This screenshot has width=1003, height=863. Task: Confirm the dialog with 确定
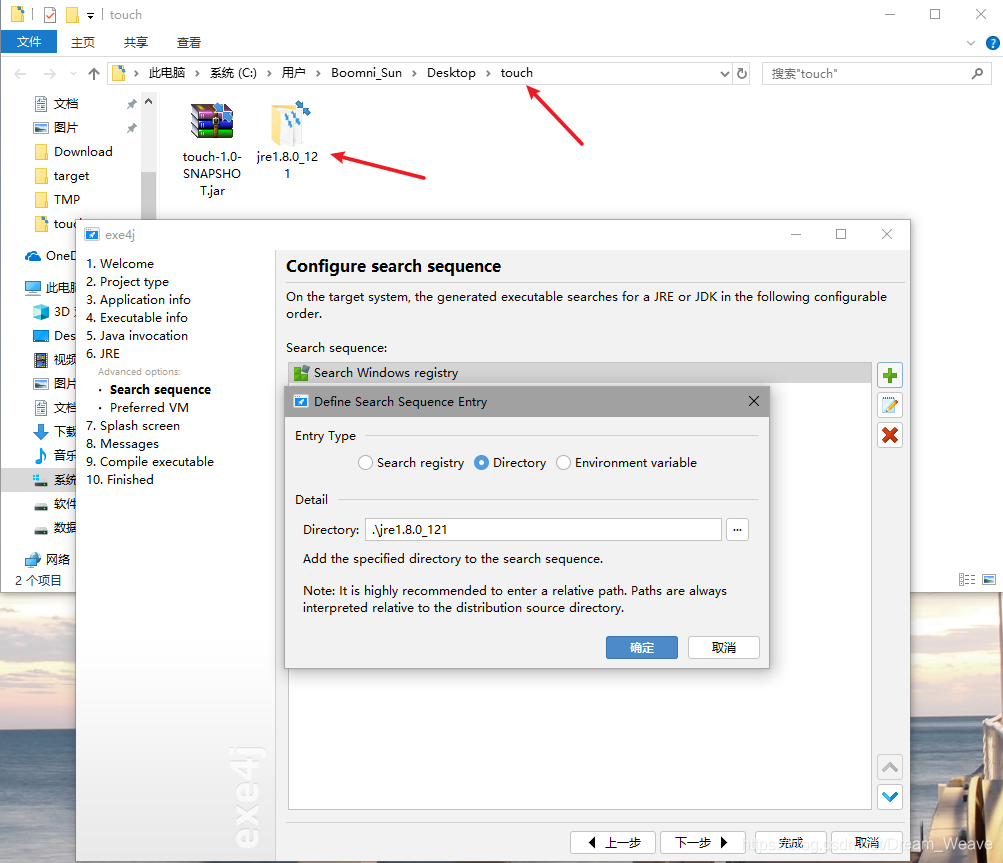(x=642, y=647)
